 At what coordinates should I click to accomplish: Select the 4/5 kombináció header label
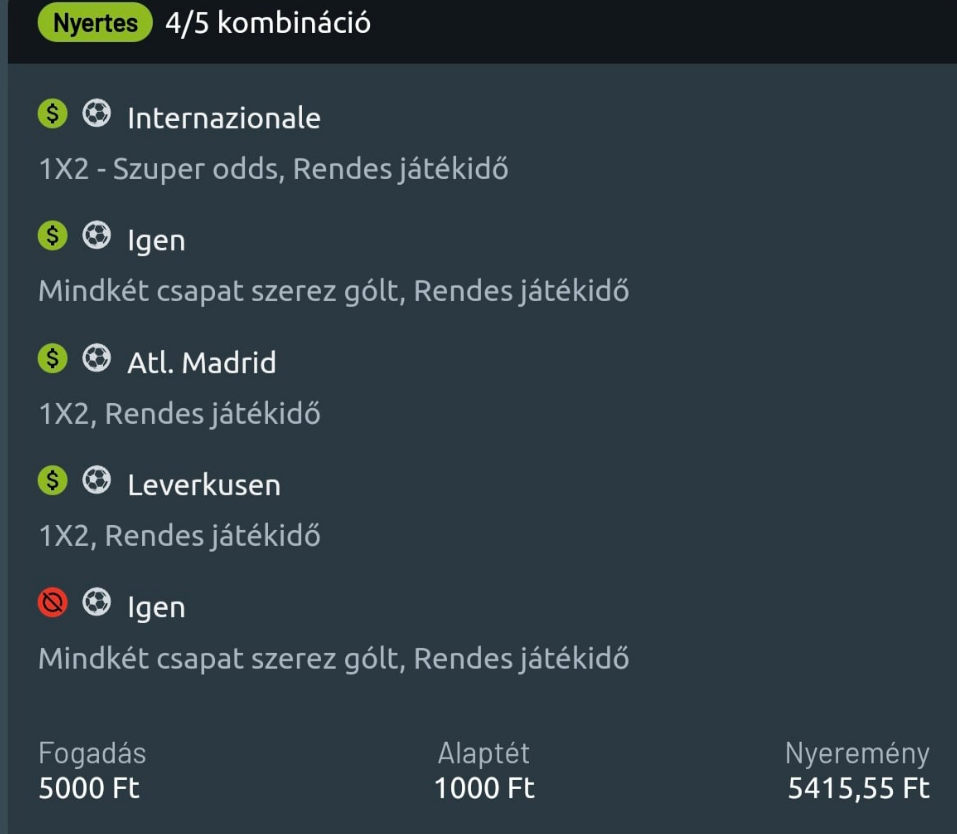click(x=267, y=23)
